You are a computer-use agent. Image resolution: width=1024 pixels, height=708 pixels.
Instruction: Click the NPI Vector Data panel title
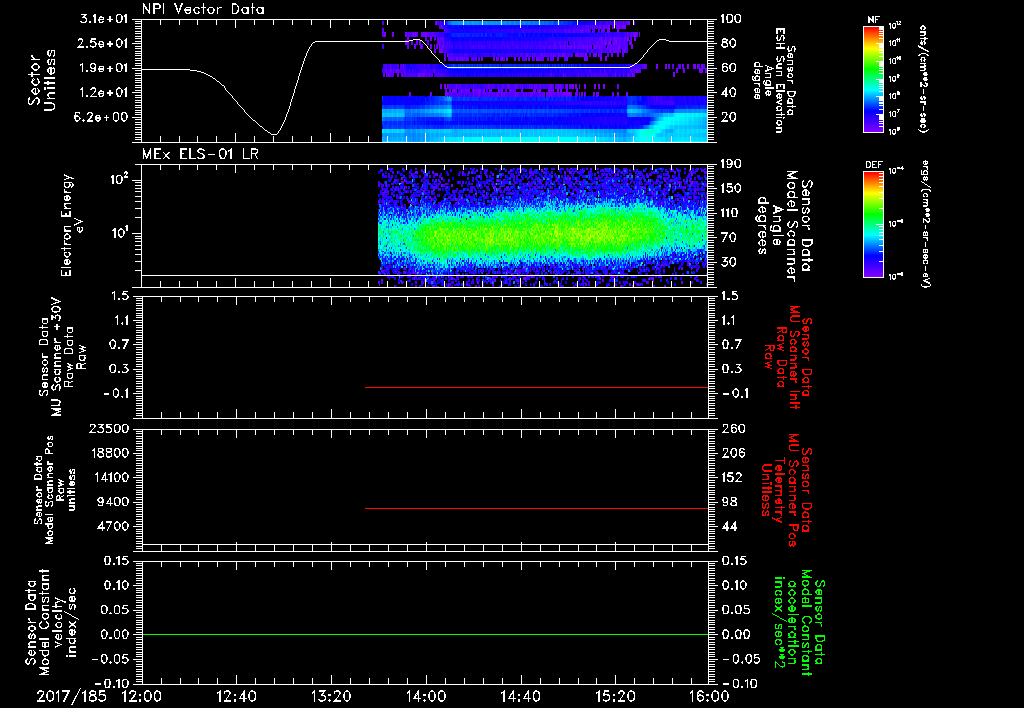(x=203, y=9)
